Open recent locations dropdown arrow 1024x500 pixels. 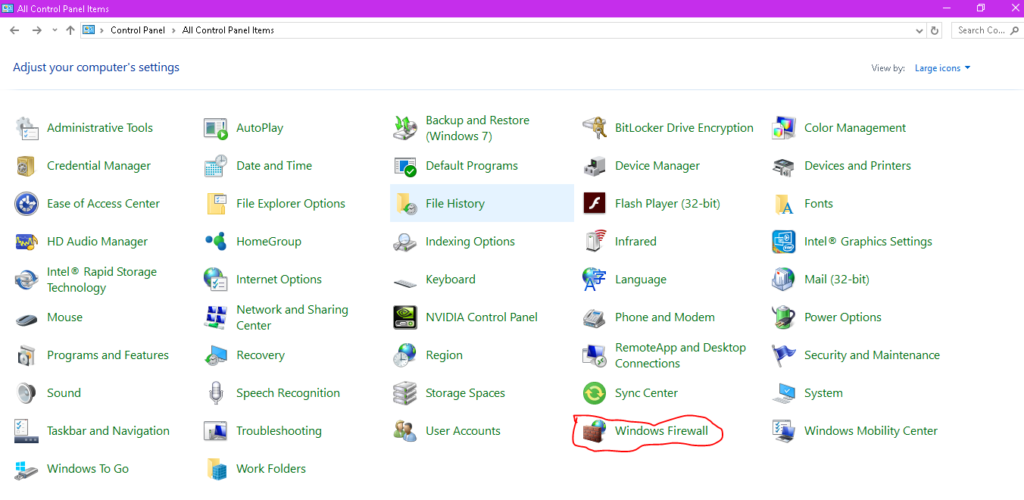[54, 31]
